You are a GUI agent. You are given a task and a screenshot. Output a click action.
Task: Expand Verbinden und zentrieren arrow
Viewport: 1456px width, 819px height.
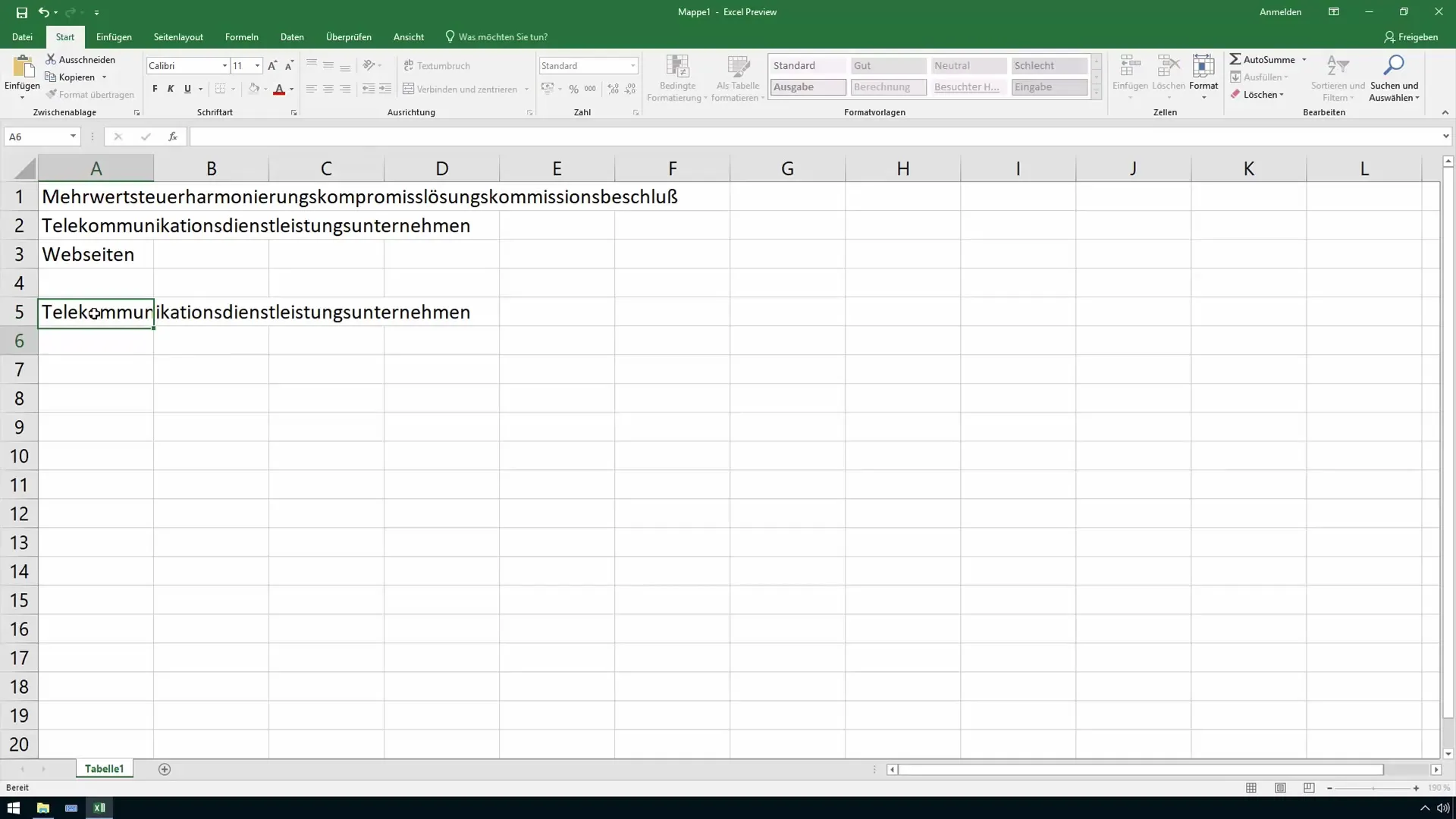point(526,89)
